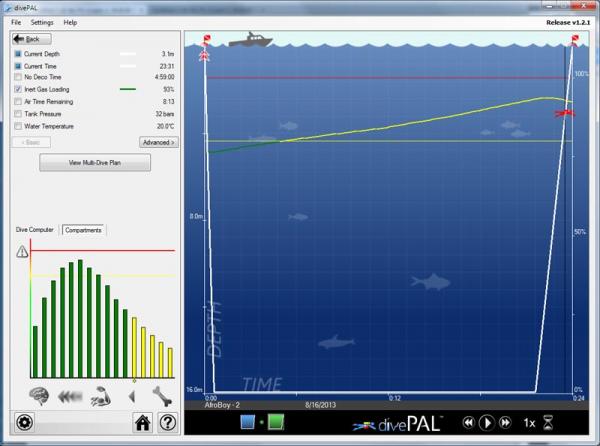This screenshot has height=446, width=600.
Task: Click the brain tissue compartment icon
Action: 39,394
